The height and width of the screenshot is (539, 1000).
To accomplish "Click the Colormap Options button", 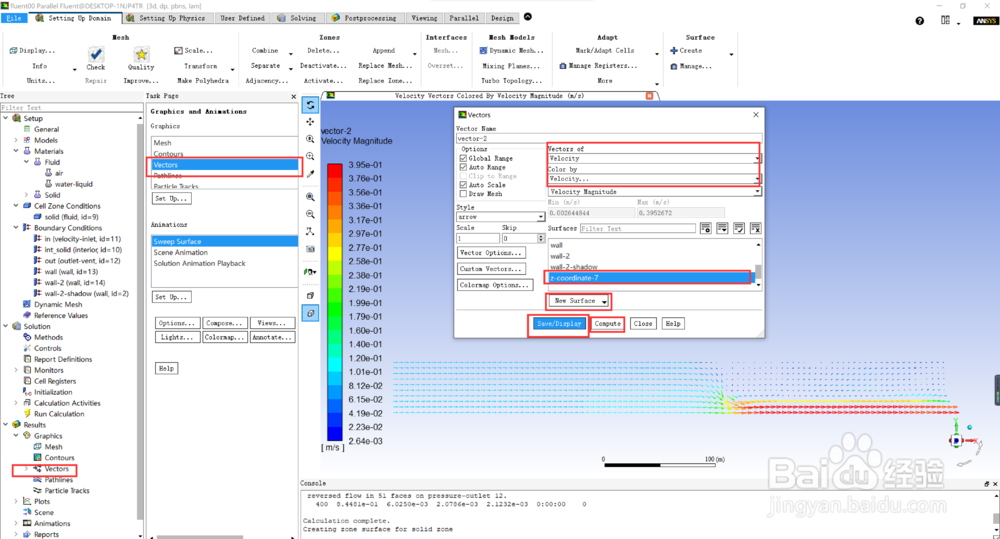I will 494,285.
